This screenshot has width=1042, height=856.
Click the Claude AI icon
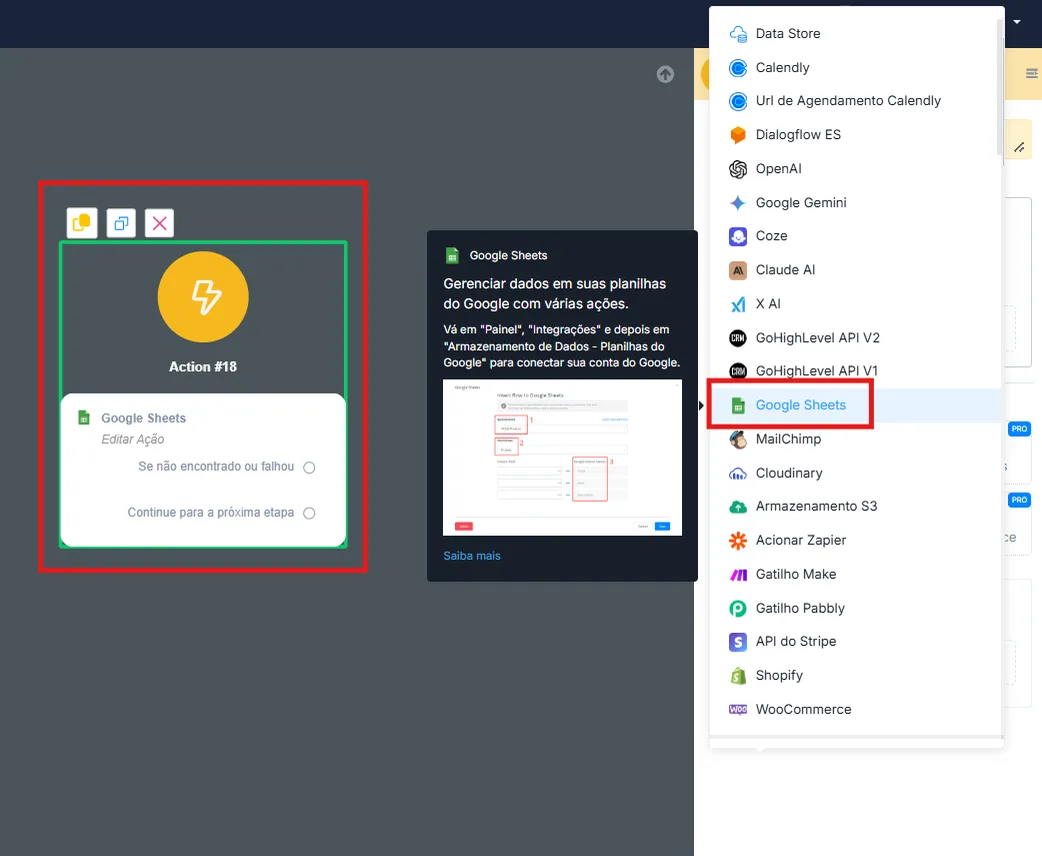click(x=738, y=270)
